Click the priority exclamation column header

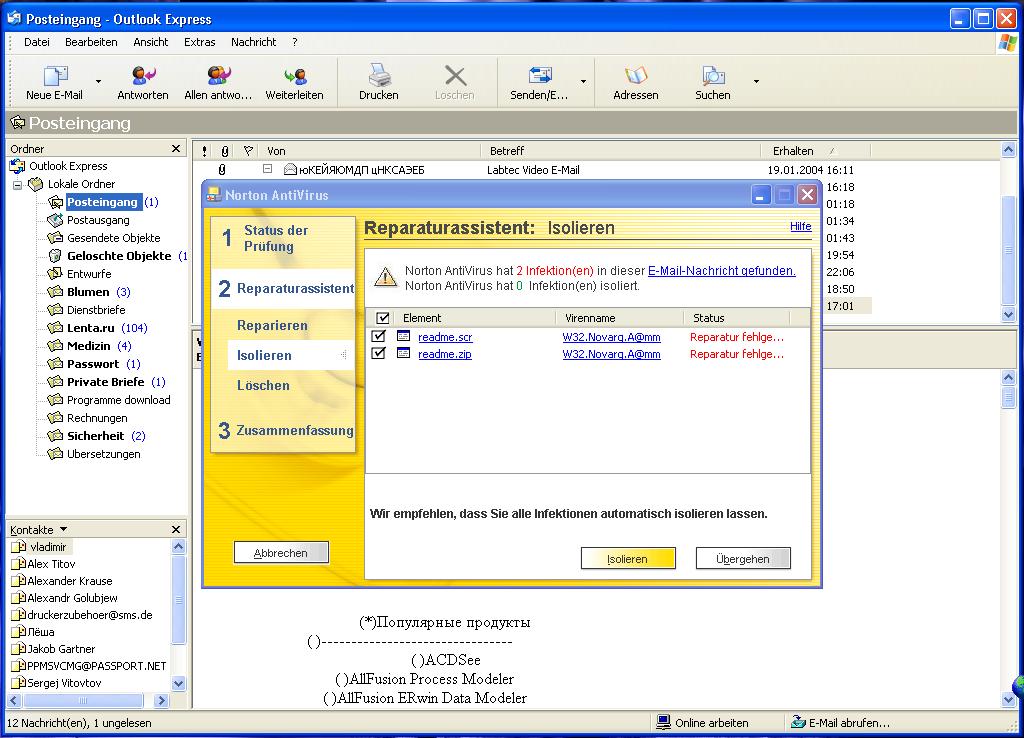point(204,151)
